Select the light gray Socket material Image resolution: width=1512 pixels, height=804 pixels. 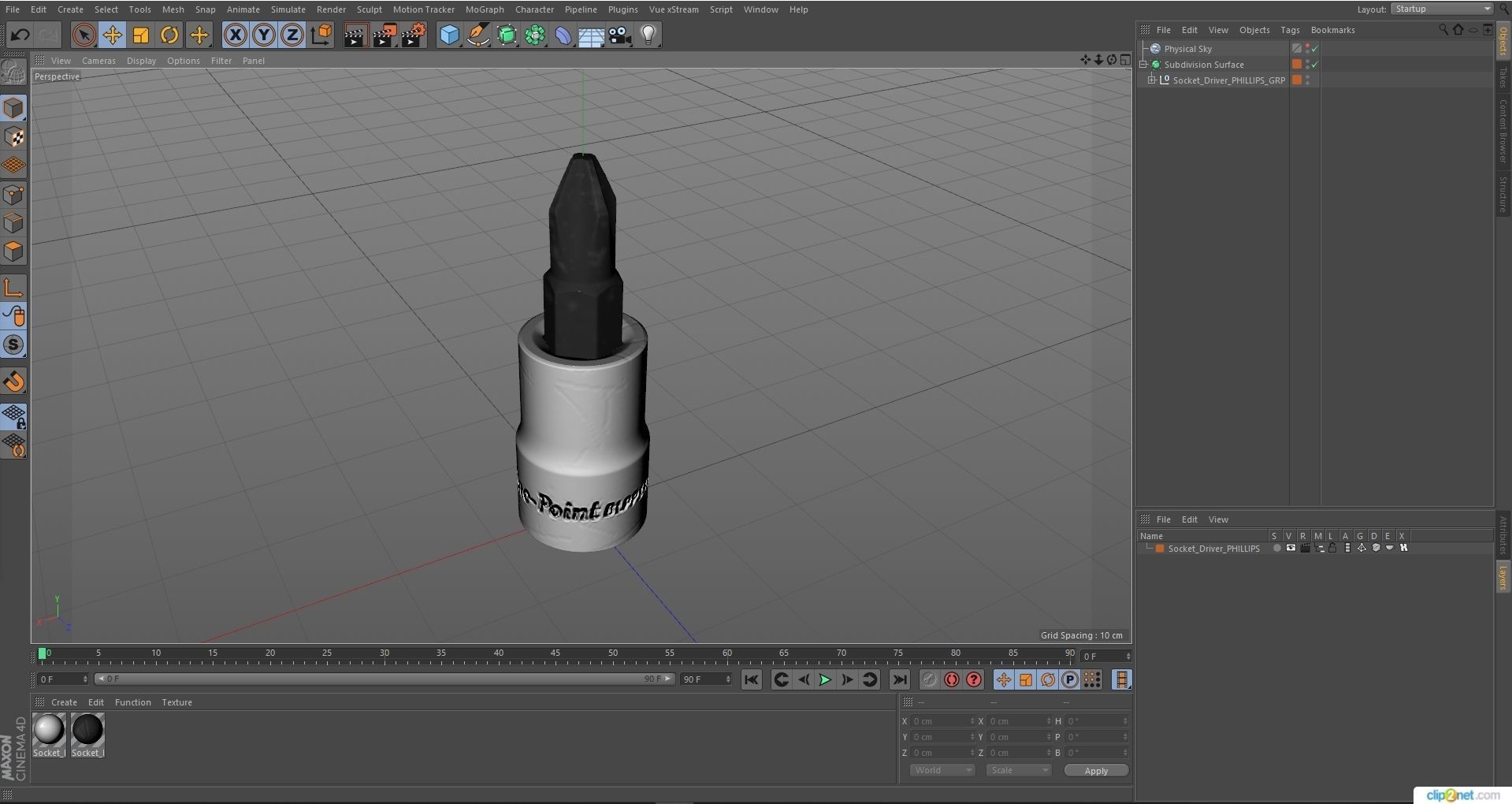(48, 729)
